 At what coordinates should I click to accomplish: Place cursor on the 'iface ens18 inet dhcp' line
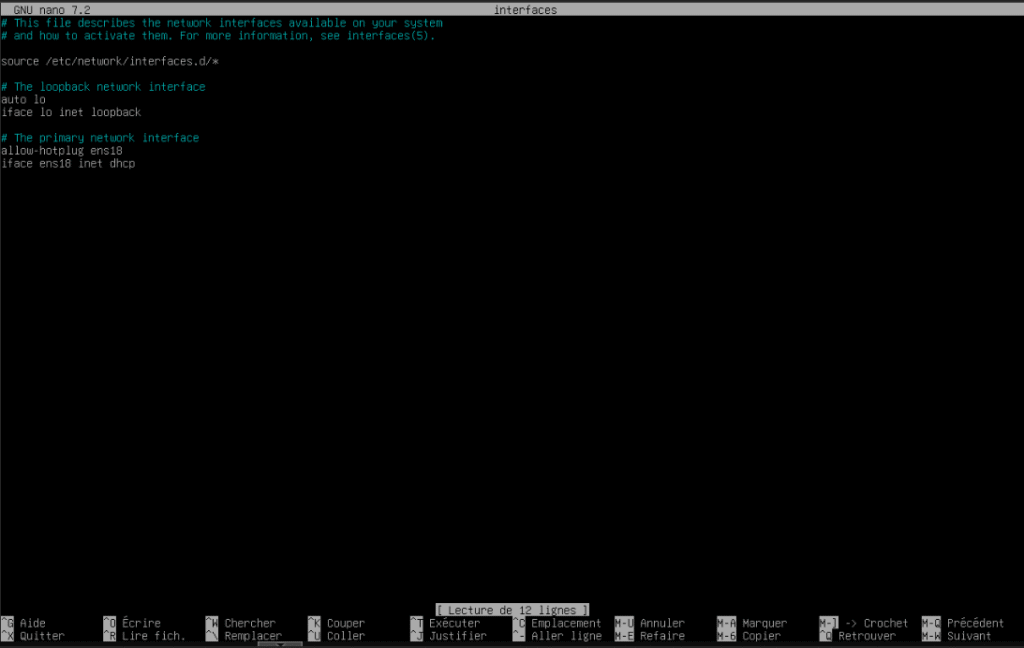(x=68, y=163)
